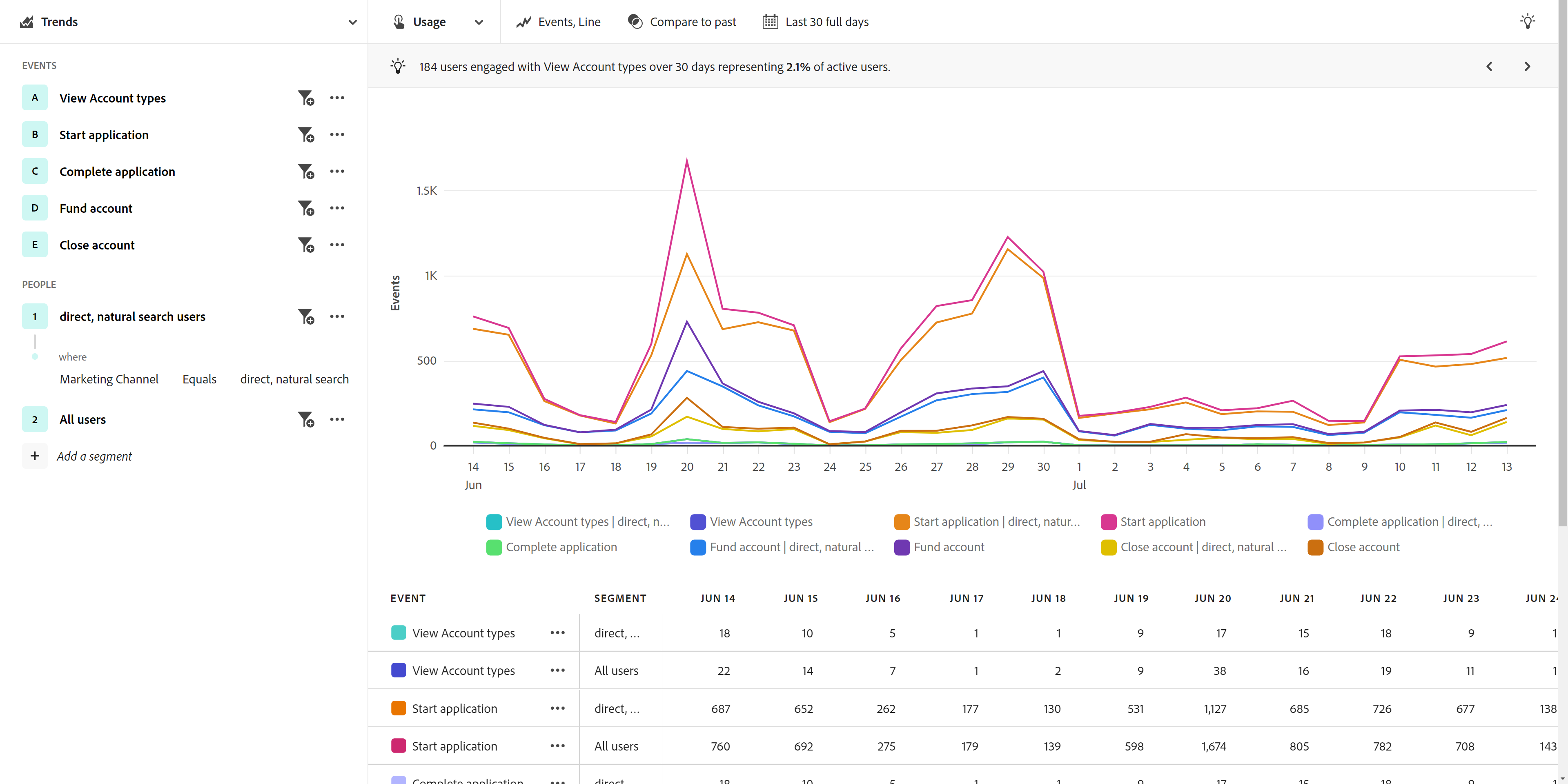
Task: Click the plus icon to add segment
Action: coord(35,456)
